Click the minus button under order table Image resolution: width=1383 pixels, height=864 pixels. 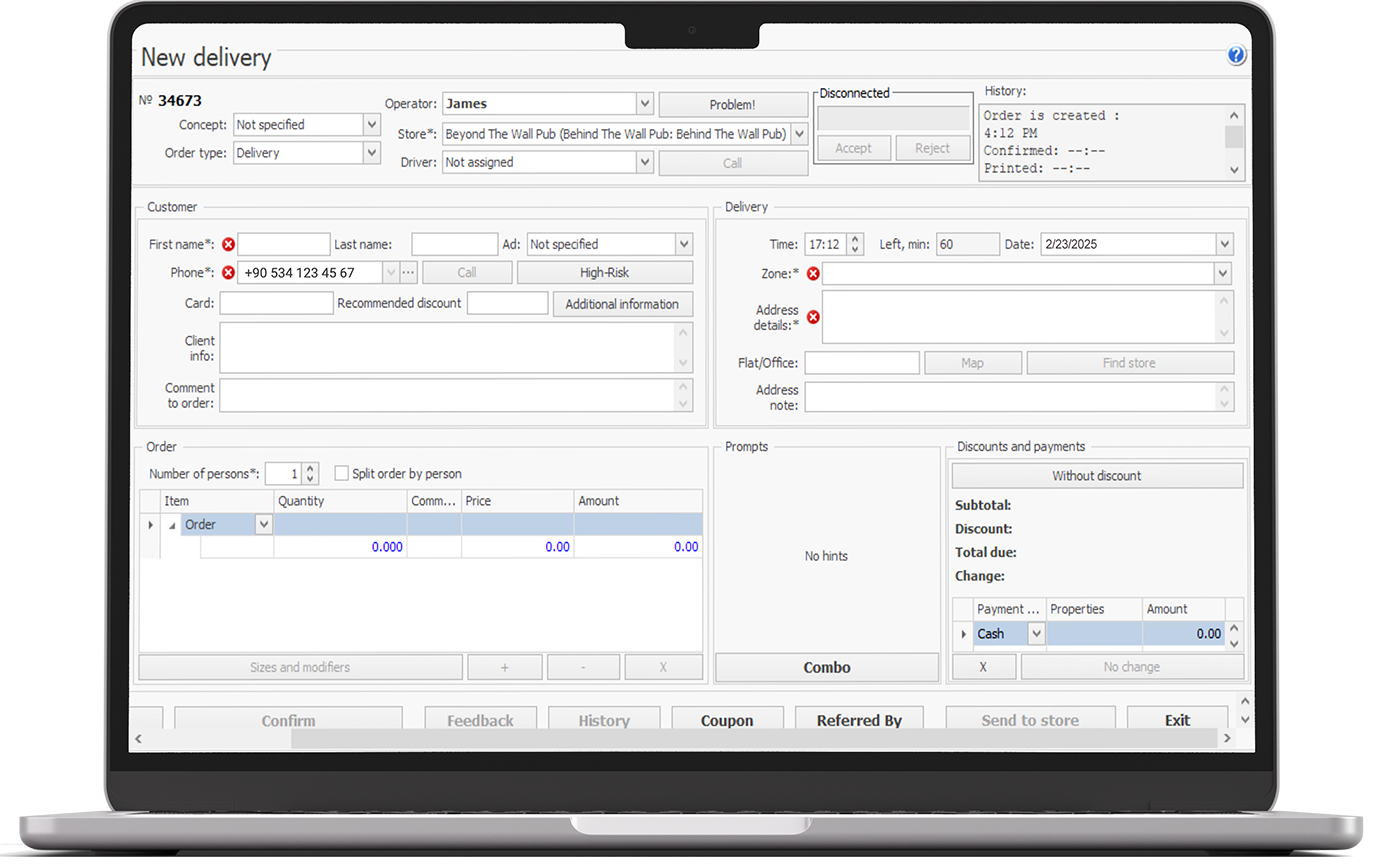(x=583, y=667)
